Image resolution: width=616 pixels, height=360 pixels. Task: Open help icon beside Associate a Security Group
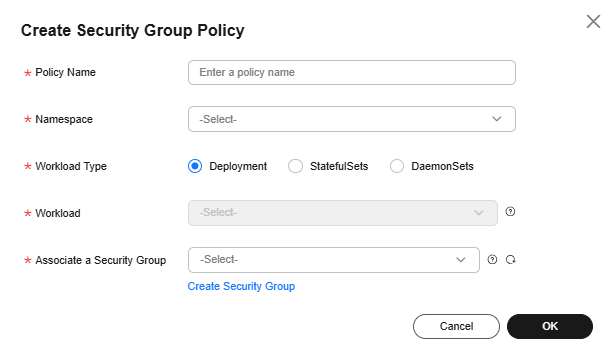[x=492, y=259]
